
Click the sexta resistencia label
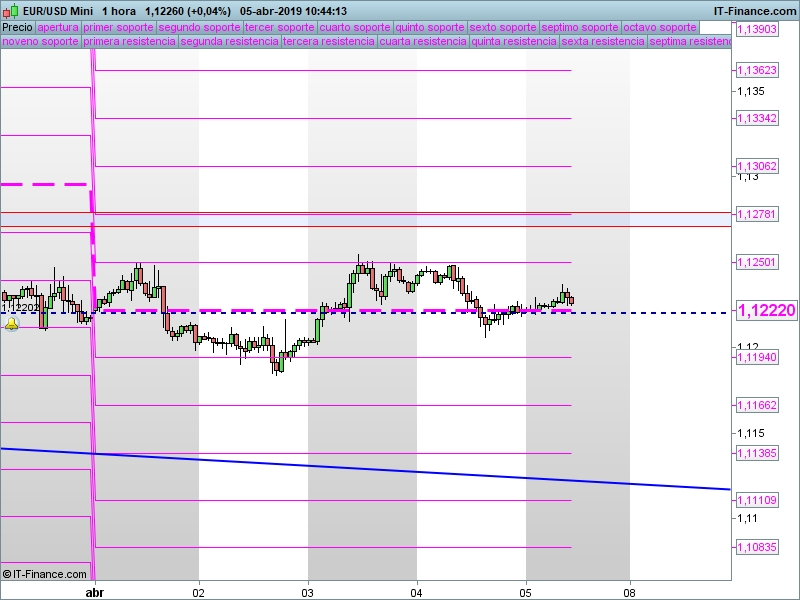click(602, 42)
